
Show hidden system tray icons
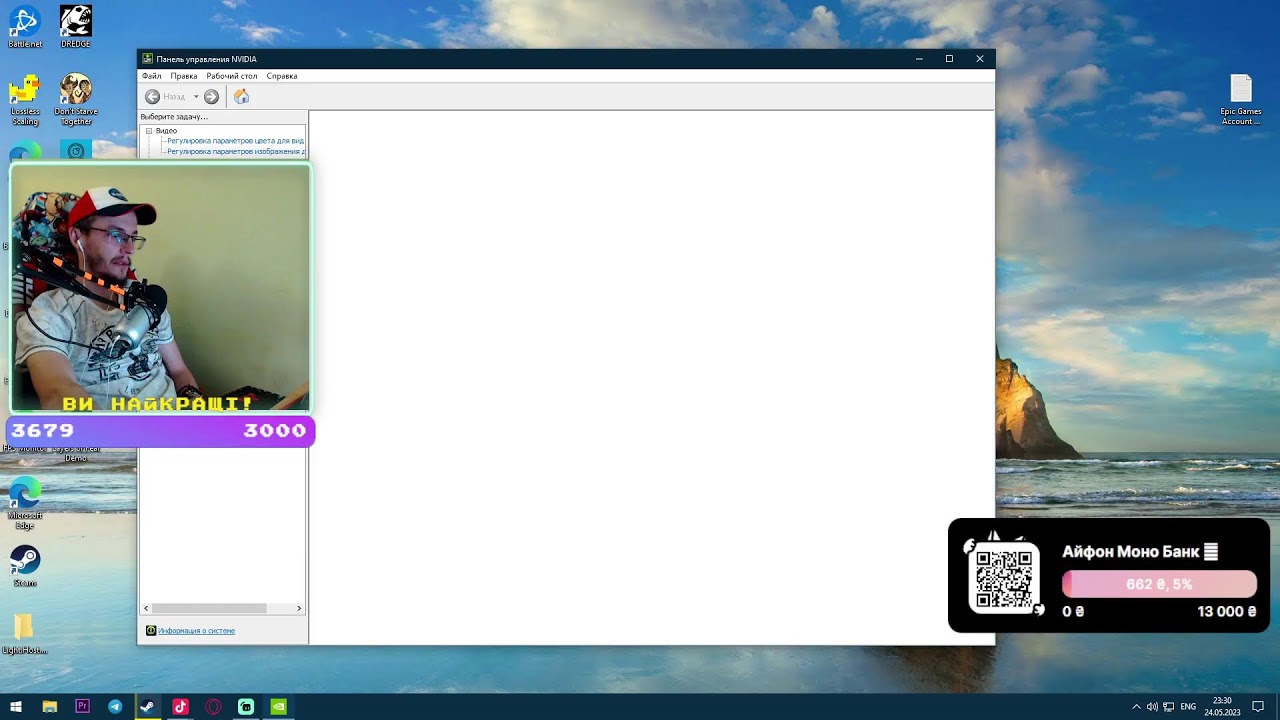pyautogui.click(x=1136, y=707)
